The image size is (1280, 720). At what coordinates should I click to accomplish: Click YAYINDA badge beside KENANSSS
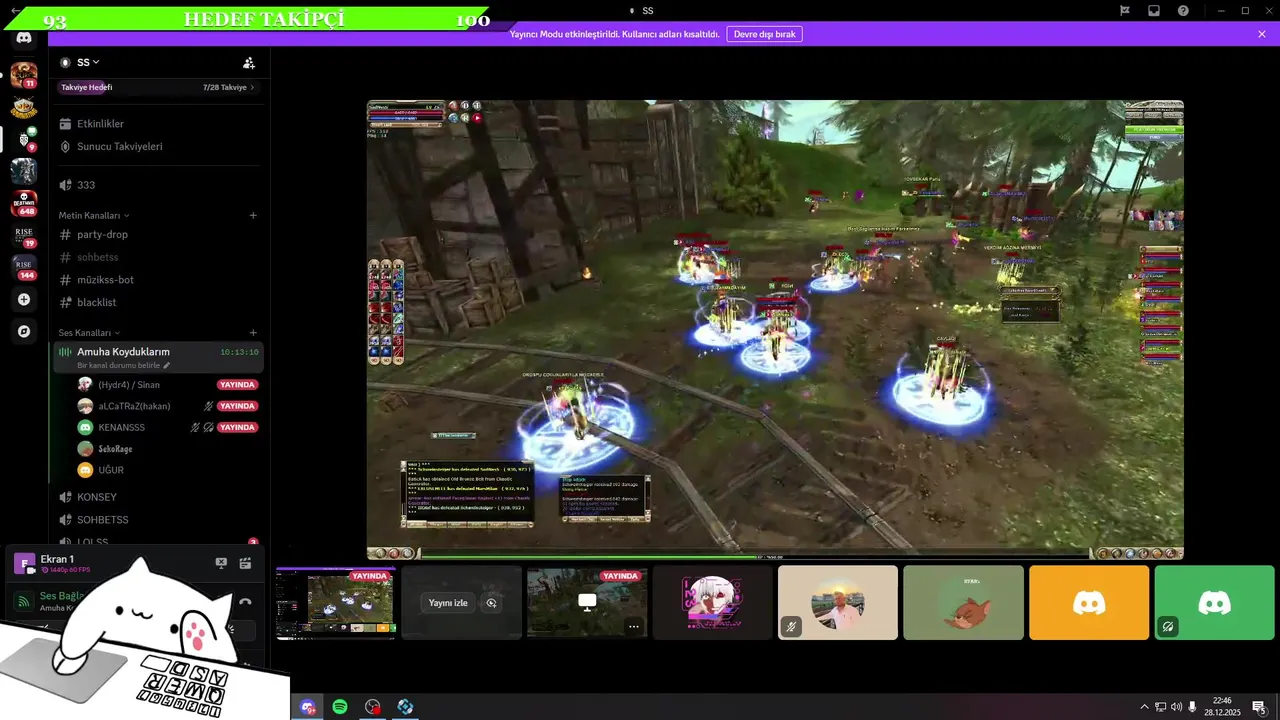[237, 427]
